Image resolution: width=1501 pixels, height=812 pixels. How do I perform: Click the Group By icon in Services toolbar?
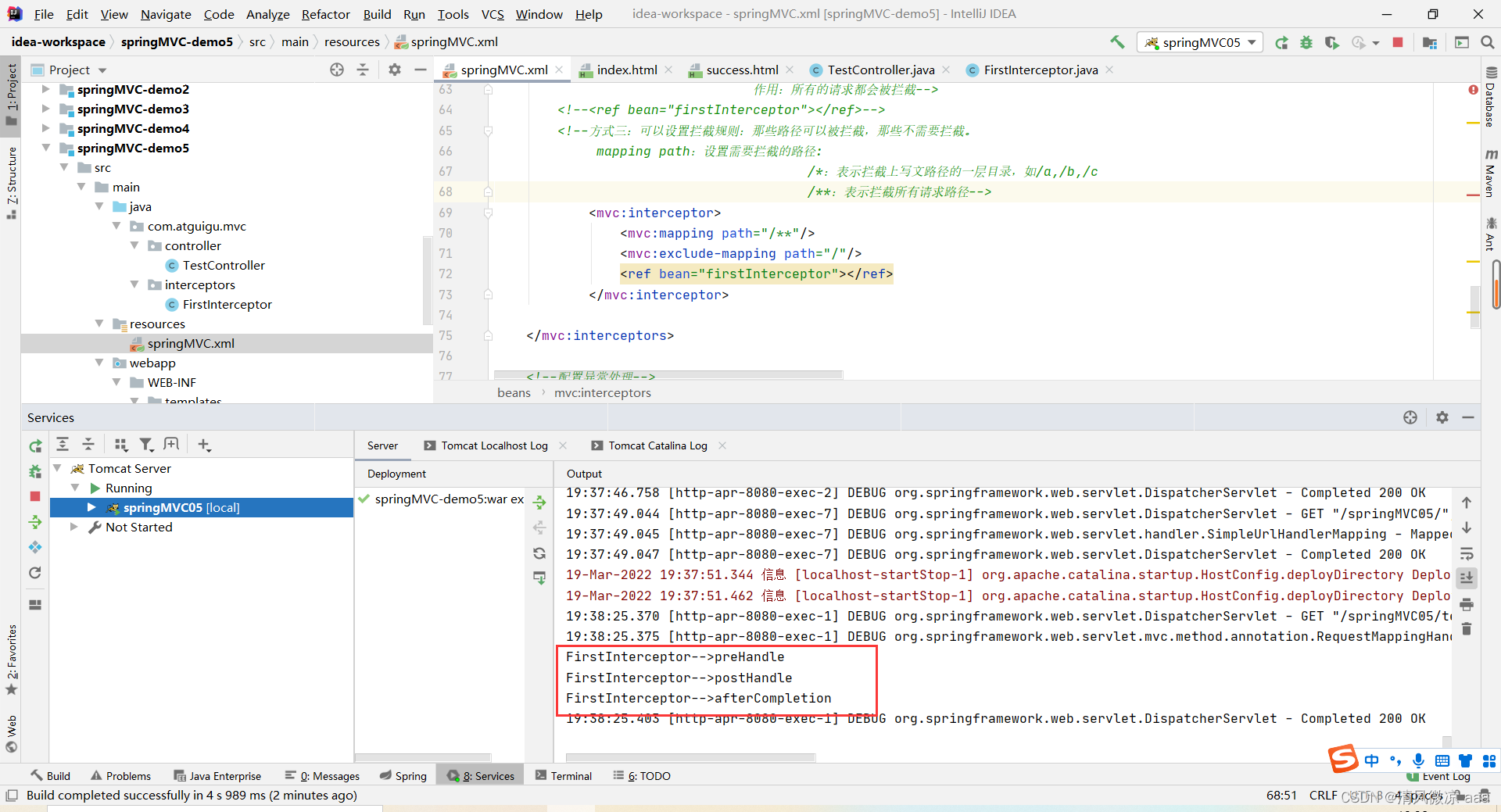(x=120, y=445)
